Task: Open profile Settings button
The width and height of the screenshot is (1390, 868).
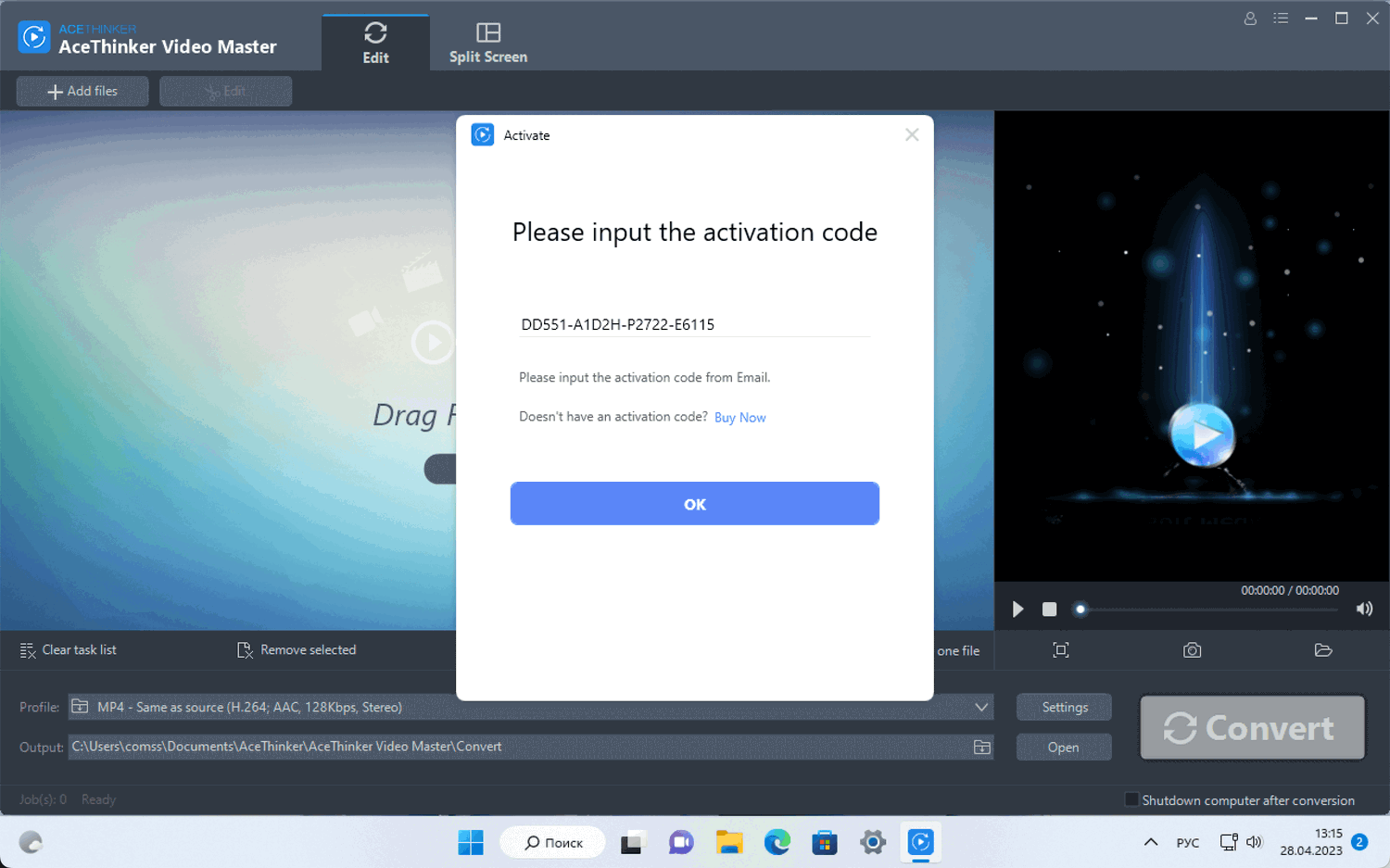Action: (1064, 707)
